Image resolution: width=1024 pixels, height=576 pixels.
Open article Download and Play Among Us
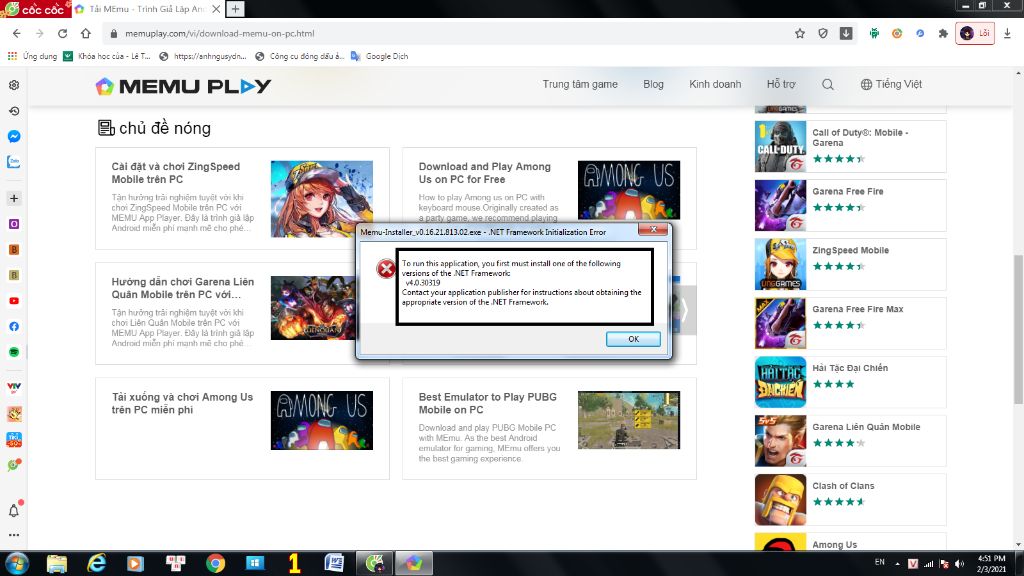coord(485,173)
